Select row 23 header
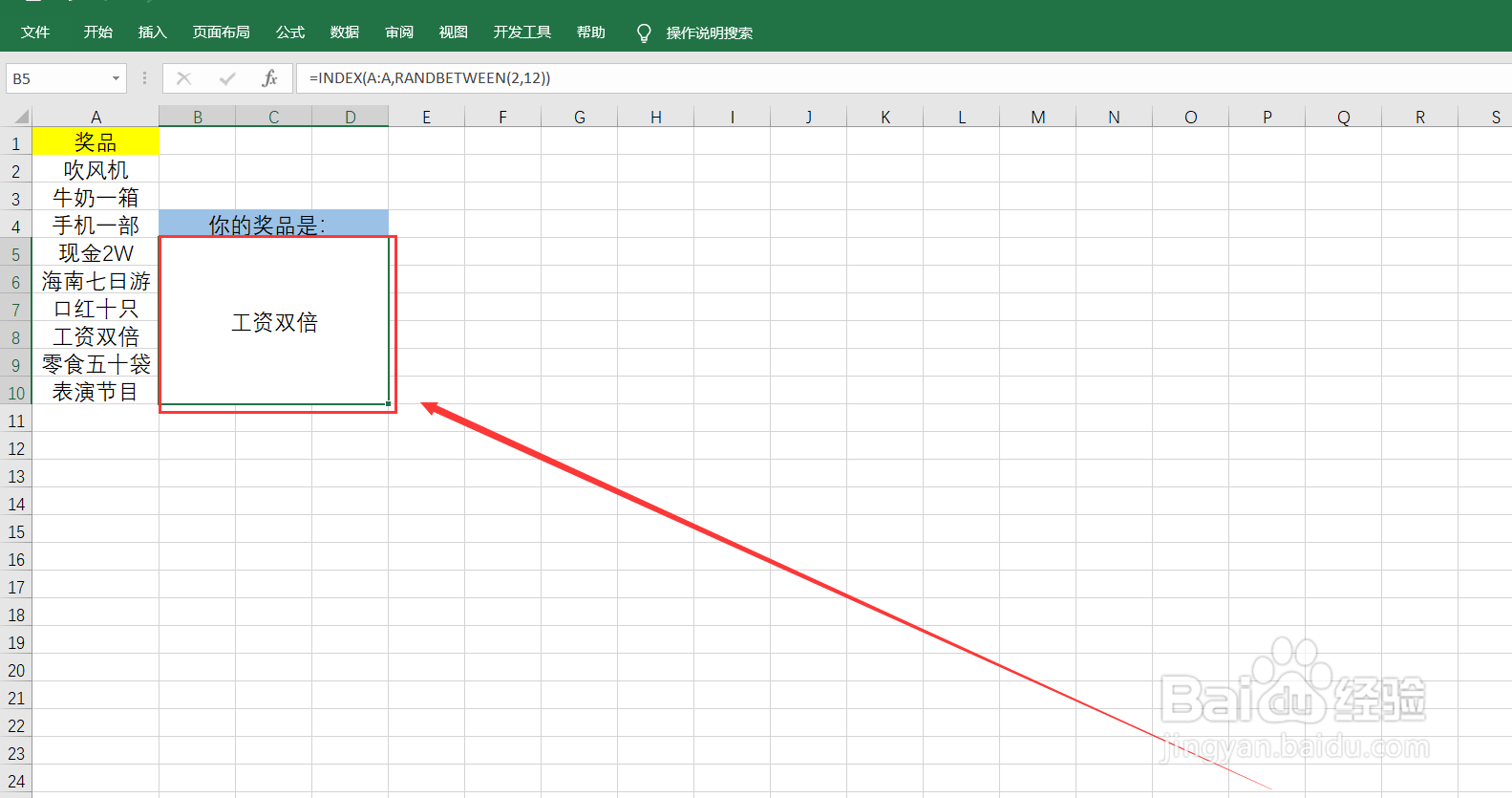This screenshot has height=798, width=1512. point(15,753)
